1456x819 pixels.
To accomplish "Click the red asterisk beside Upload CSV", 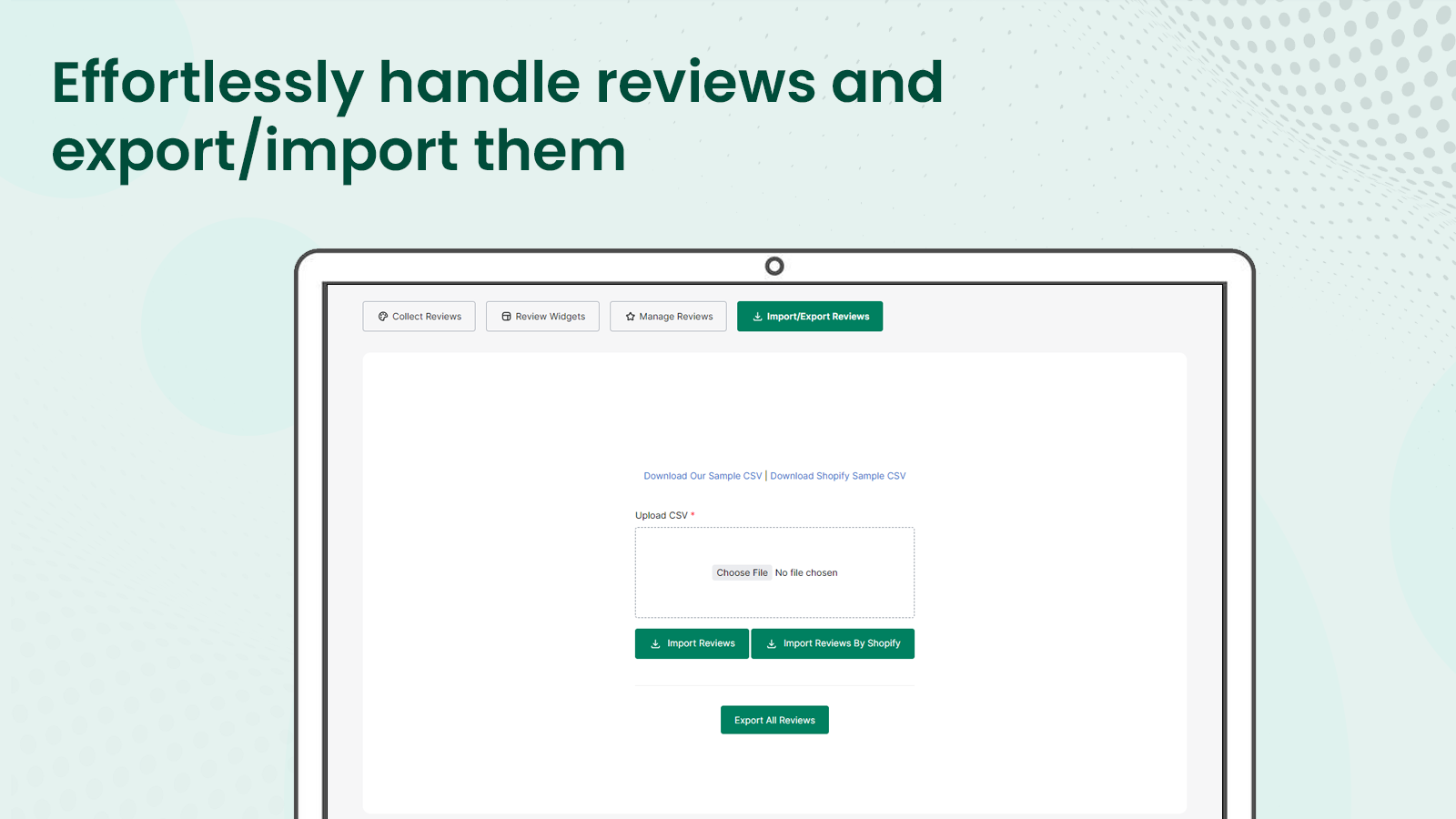I will pos(693,514).
